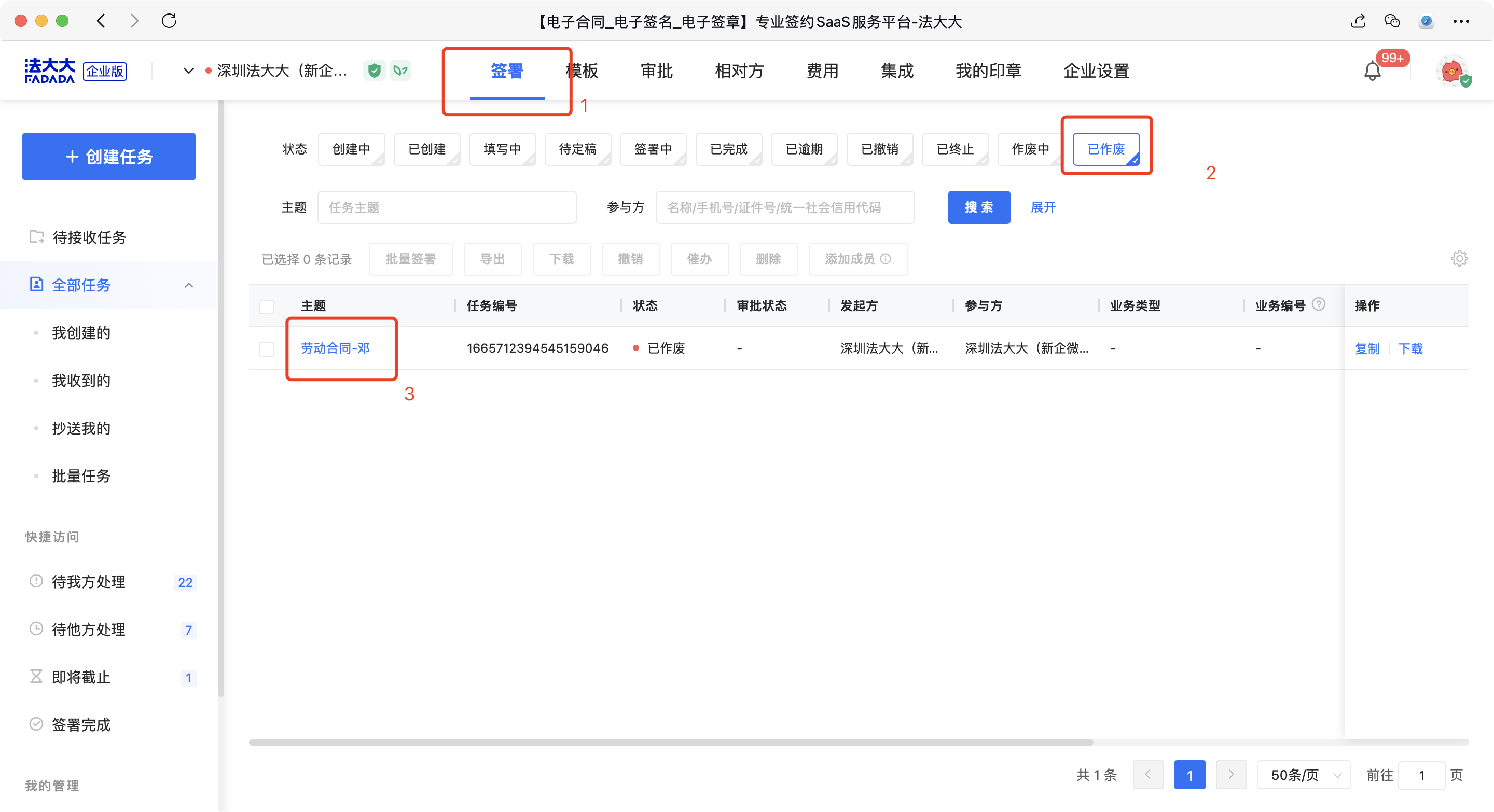Screen dimensions: 1494x812
Task: Click the green shield verification icon
Action: (375, 71)
